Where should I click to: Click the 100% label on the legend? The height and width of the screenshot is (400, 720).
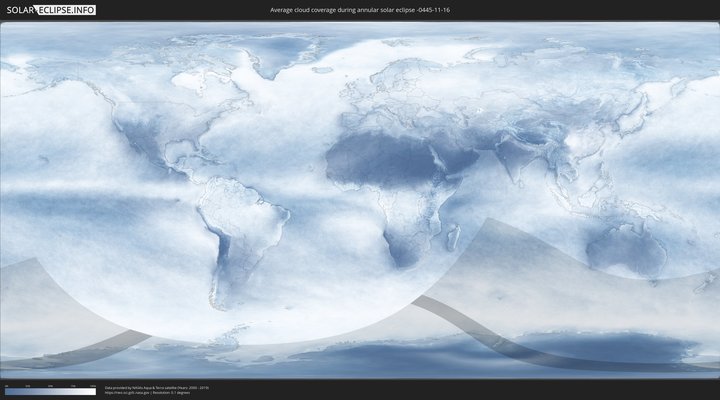point(93,386)
